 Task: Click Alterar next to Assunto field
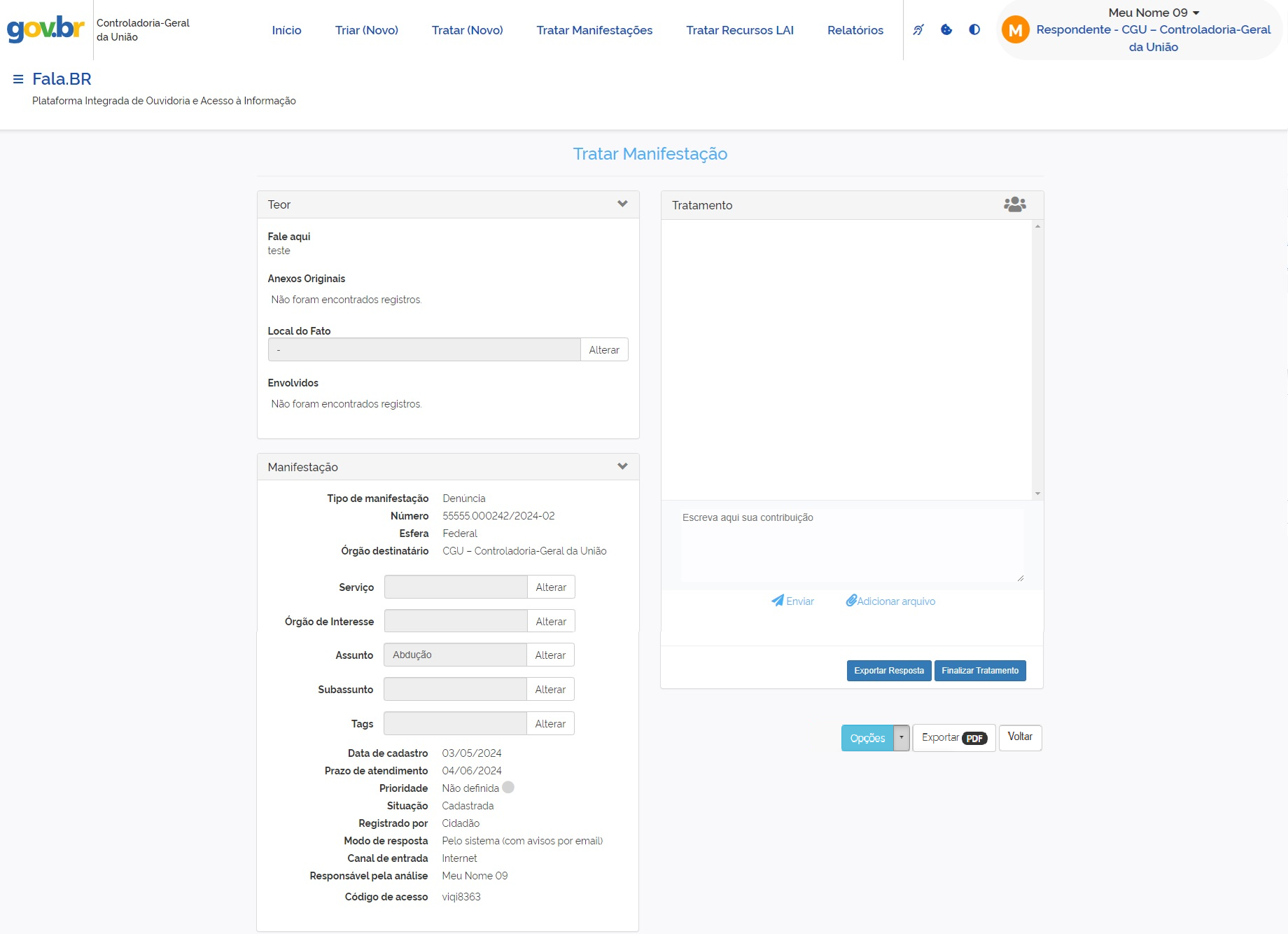550,655
